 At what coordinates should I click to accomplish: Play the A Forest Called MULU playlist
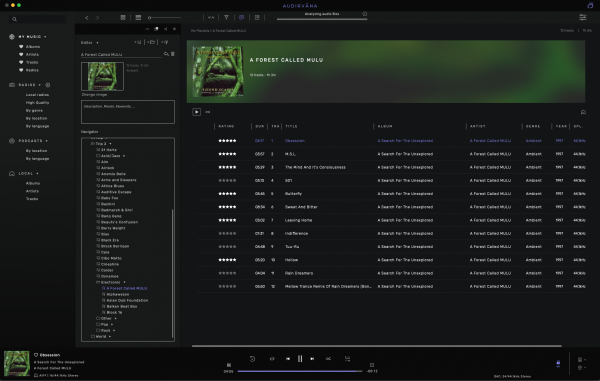196,112
